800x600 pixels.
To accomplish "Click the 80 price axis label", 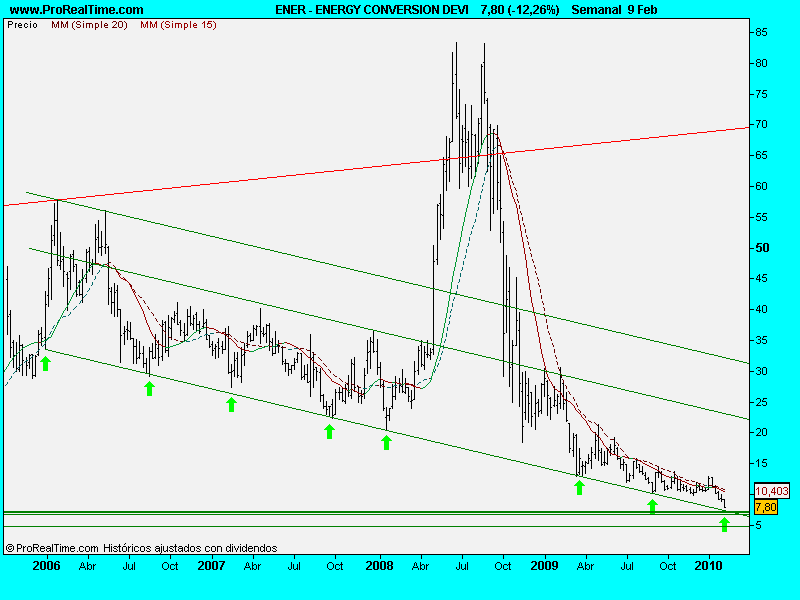I will [761, 63].
